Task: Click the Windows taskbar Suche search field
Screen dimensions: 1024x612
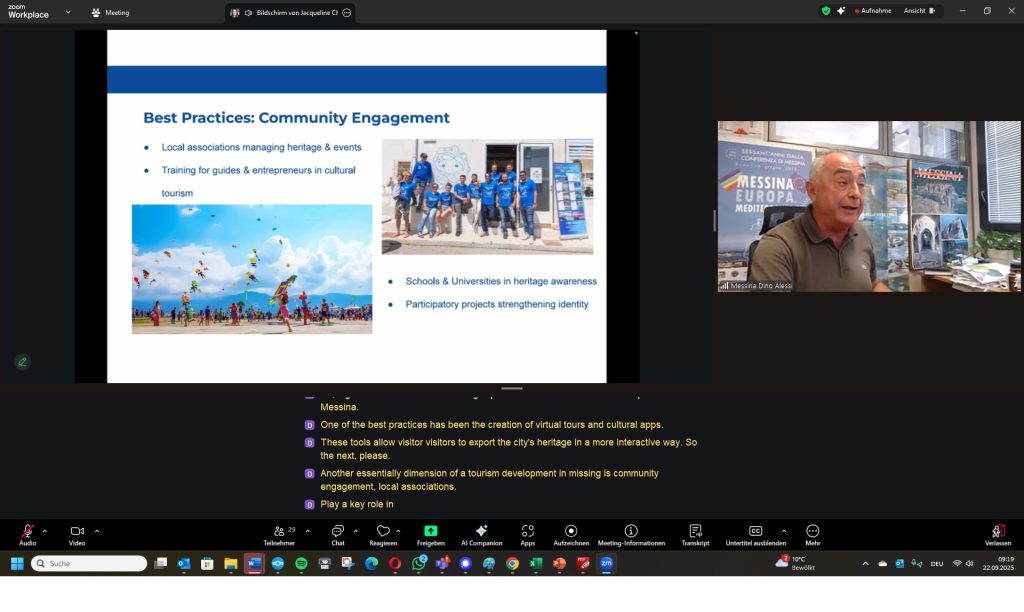Action: pos(90,564)
